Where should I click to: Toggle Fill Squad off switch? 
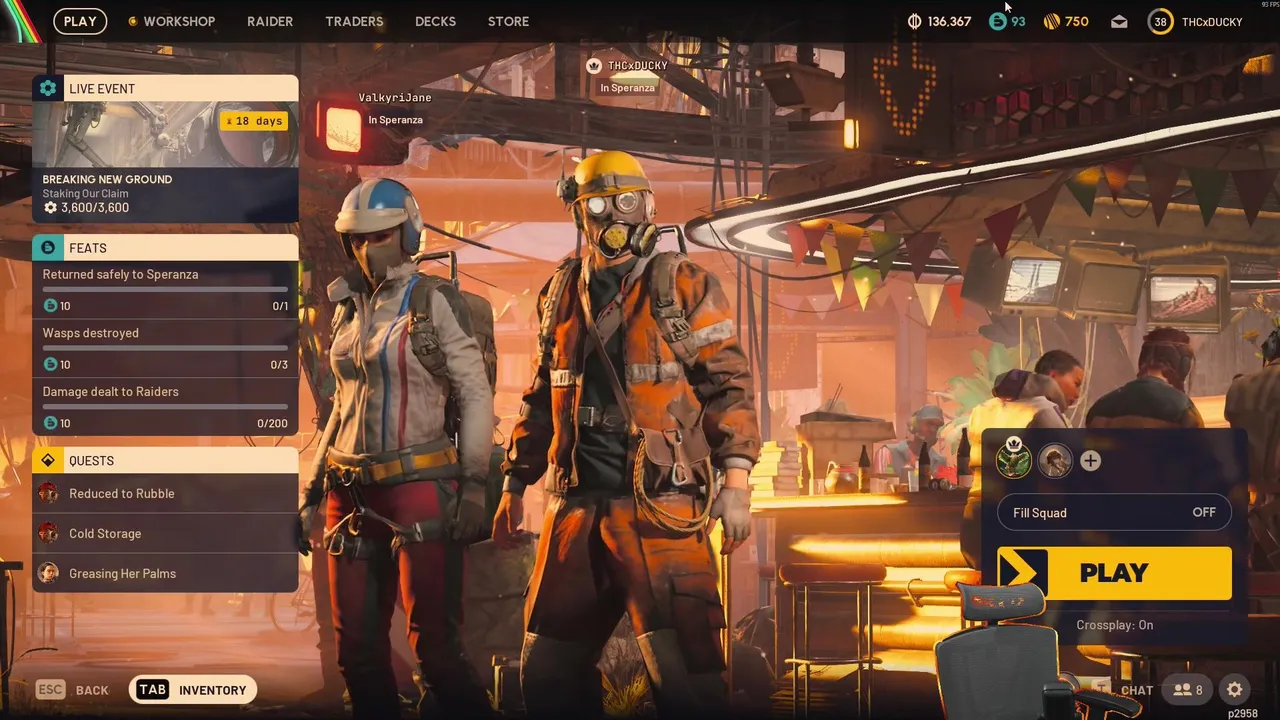coord(1114,512)
